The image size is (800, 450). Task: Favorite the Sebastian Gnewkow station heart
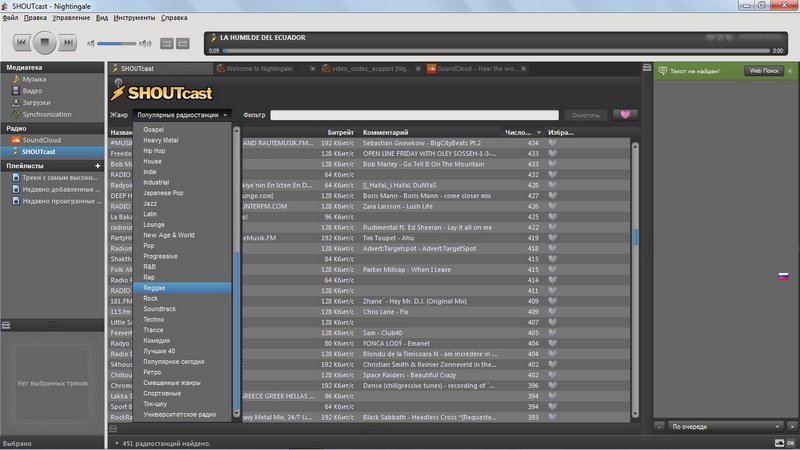(x=553, y=143)
